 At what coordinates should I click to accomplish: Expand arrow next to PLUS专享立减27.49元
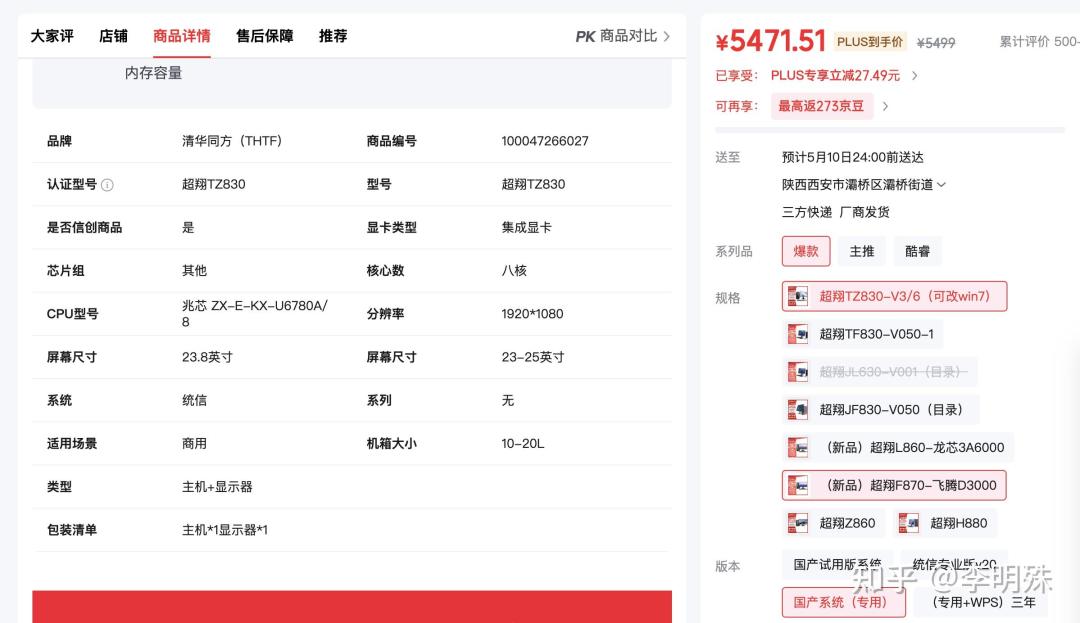[915, 76]
